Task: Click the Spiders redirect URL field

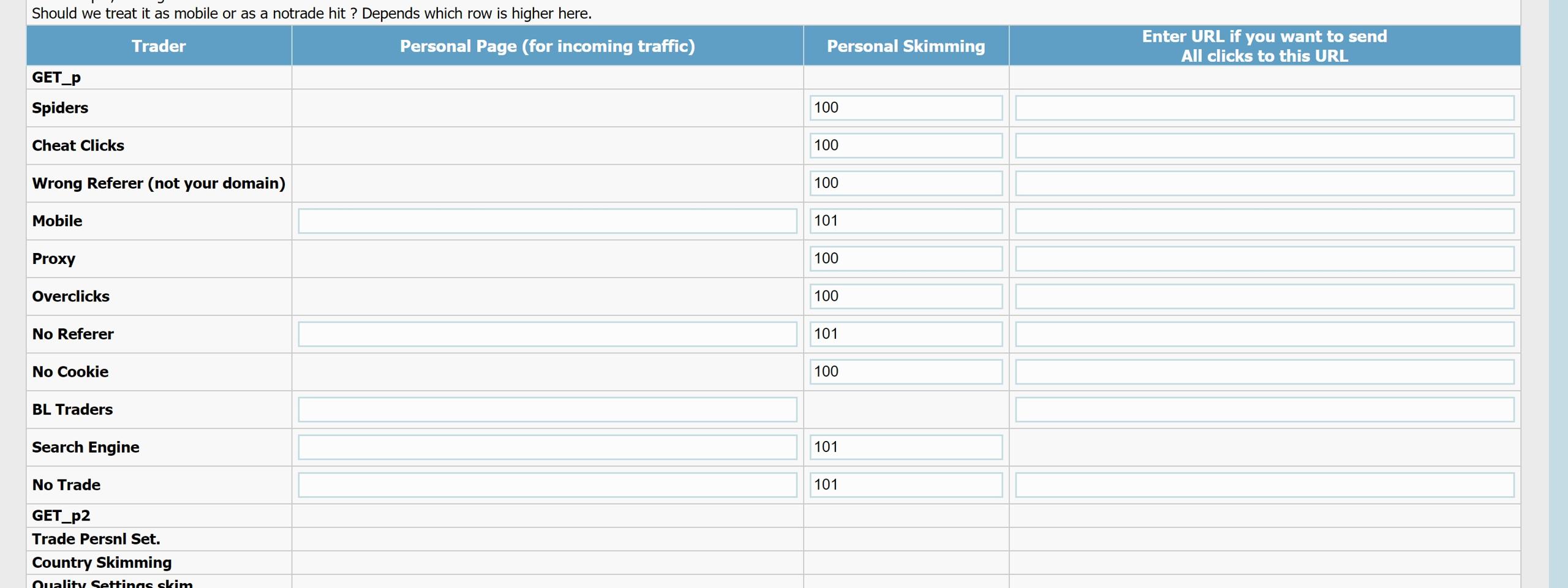Action: click(1264, 108)
